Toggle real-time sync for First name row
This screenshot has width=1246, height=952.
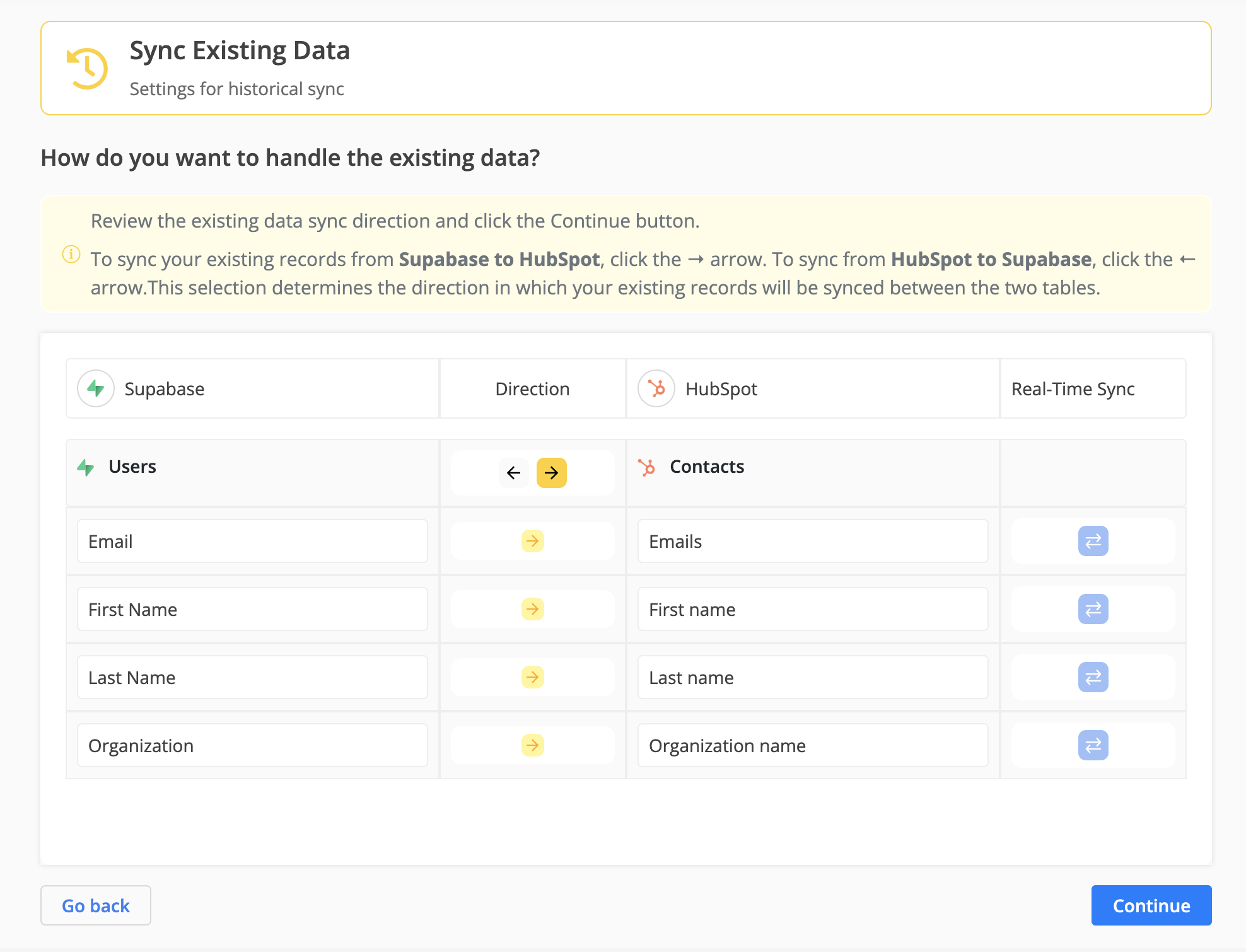point(1093,609)
